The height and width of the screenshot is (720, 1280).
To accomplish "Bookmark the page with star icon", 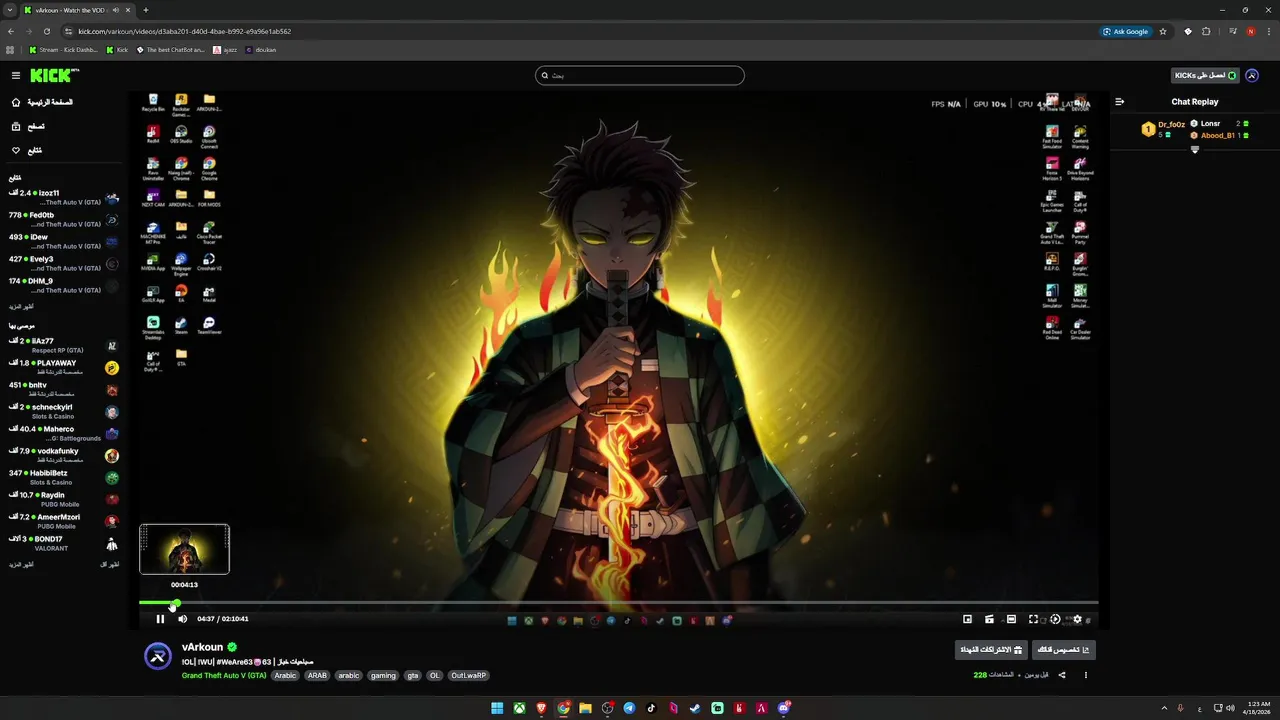I will (x=1163, y=31).
